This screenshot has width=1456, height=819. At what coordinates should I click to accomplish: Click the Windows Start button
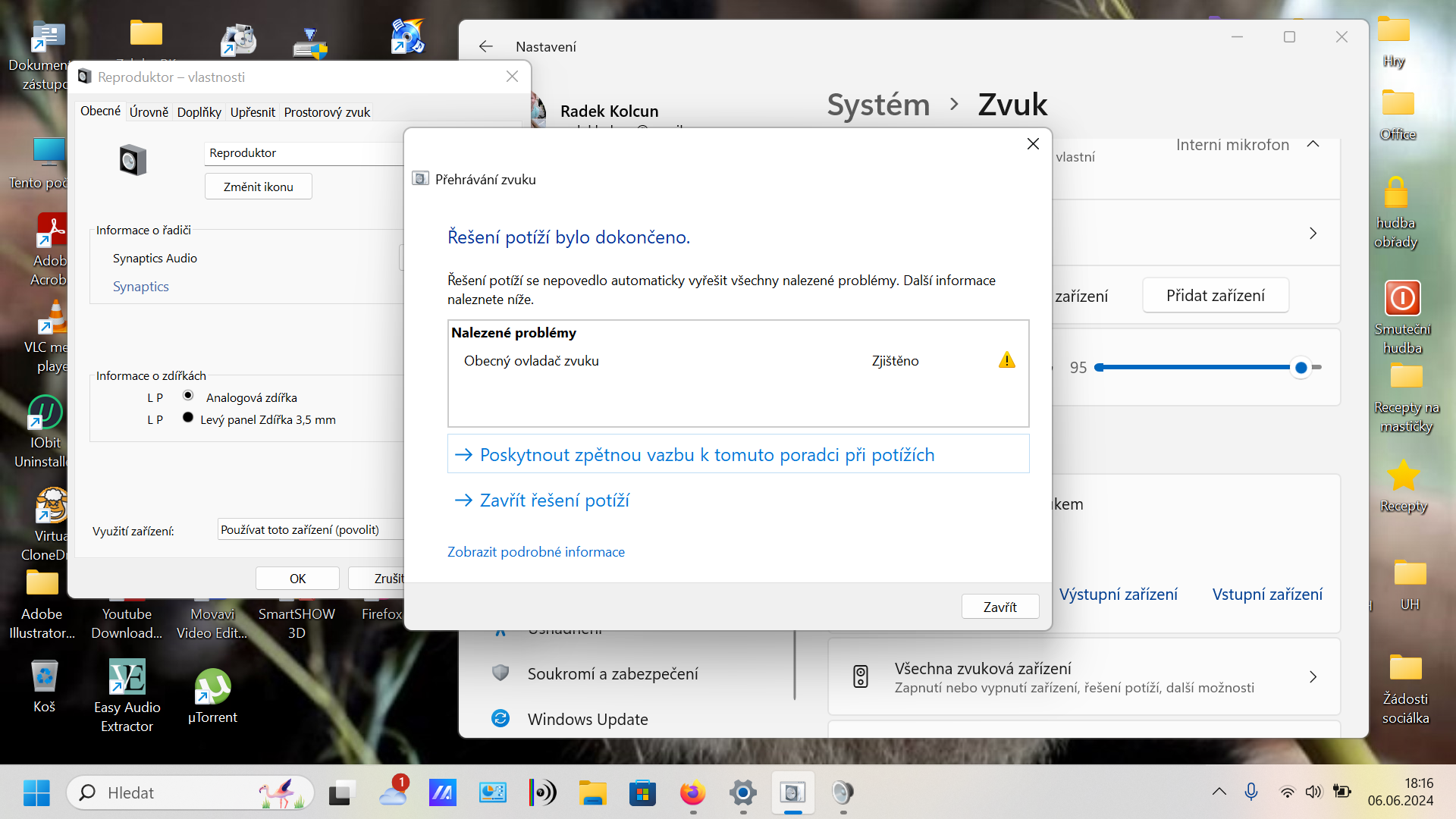36,793
